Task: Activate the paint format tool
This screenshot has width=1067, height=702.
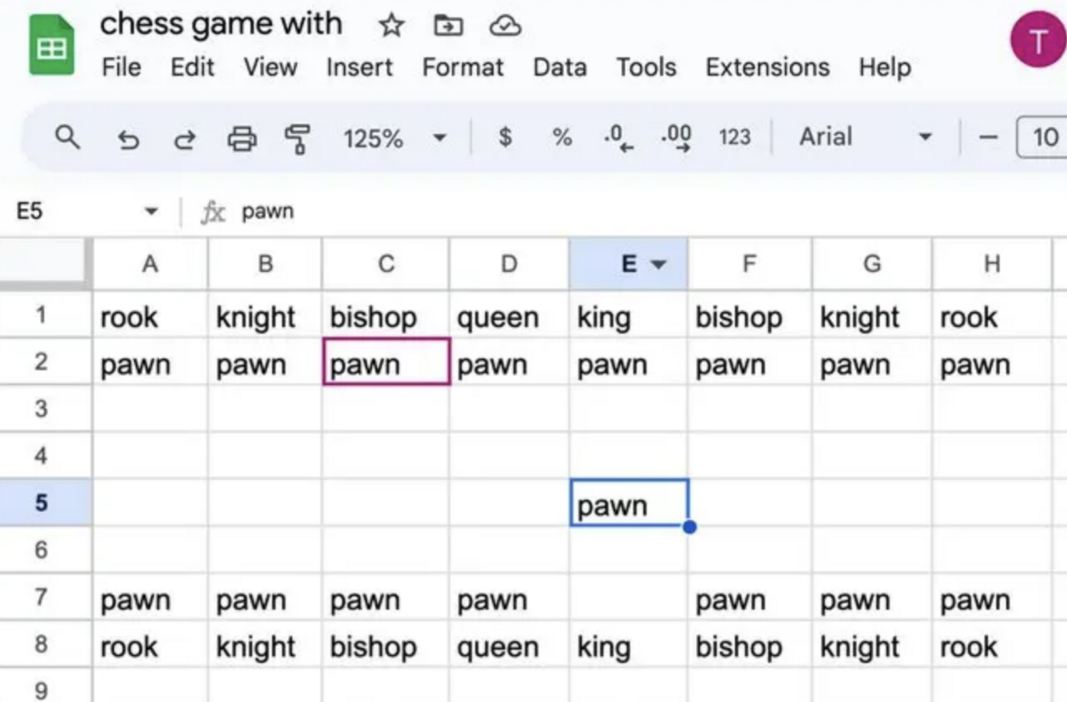Action: (x=297, y=138)
